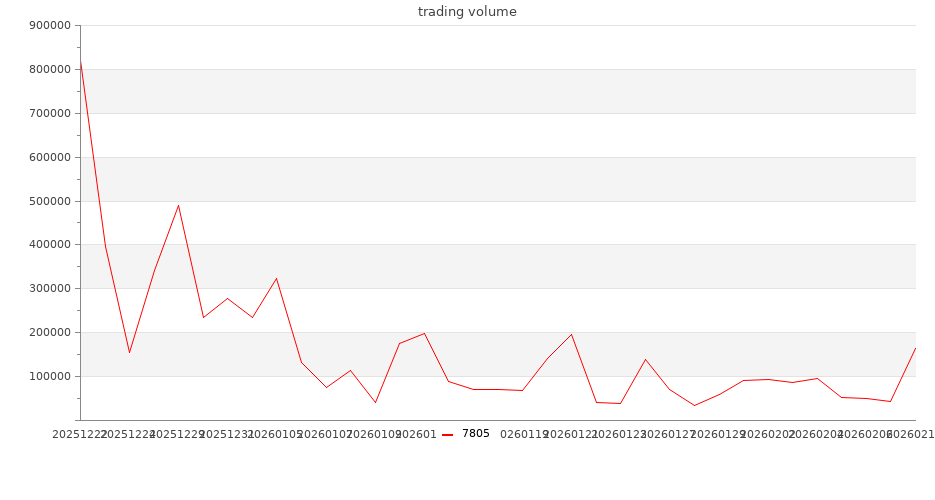Click the final data point at right edge

915,348
